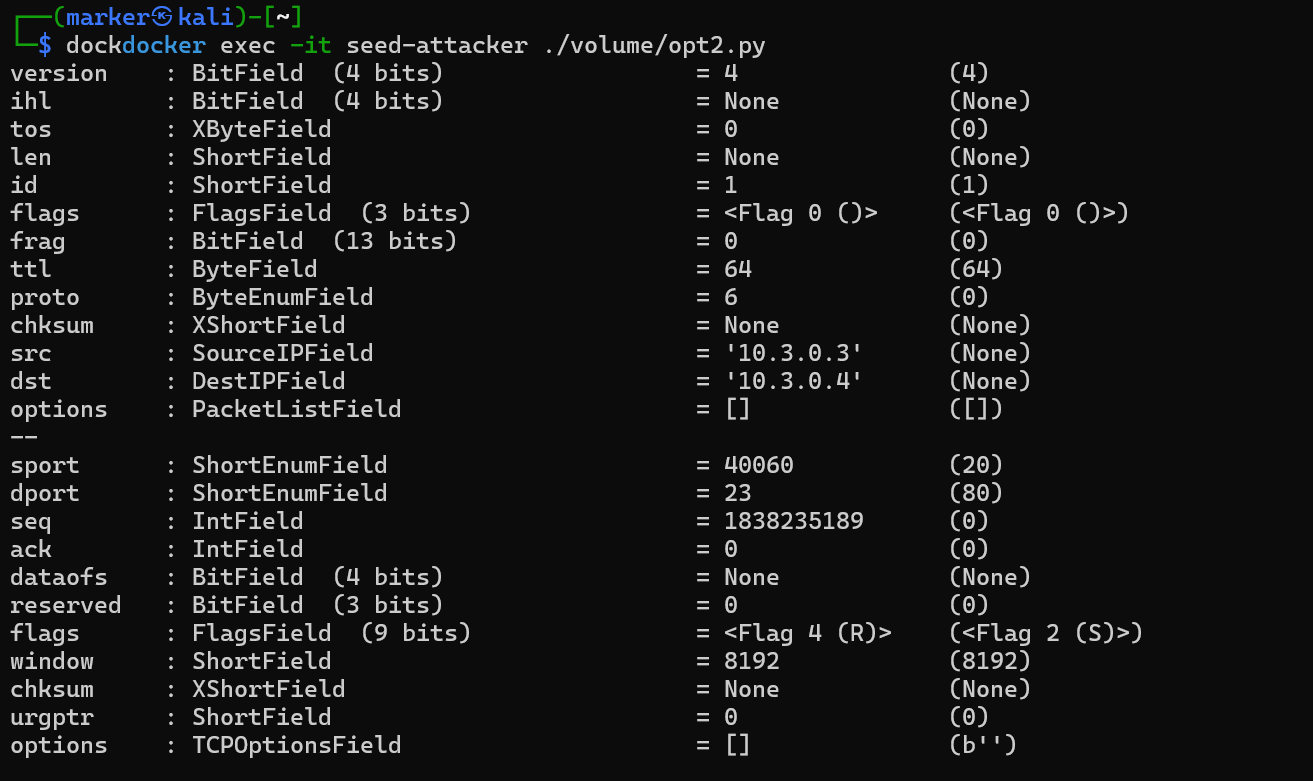Image resolution: width=1313 pixels, height=781 pixels.
Task: Click the sport value 40060
Action: (x=759, y=465)
